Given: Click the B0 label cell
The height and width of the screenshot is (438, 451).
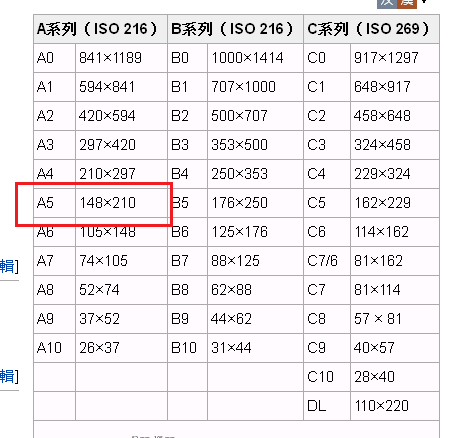Looking at the screenshot, I should pos(188,58).
